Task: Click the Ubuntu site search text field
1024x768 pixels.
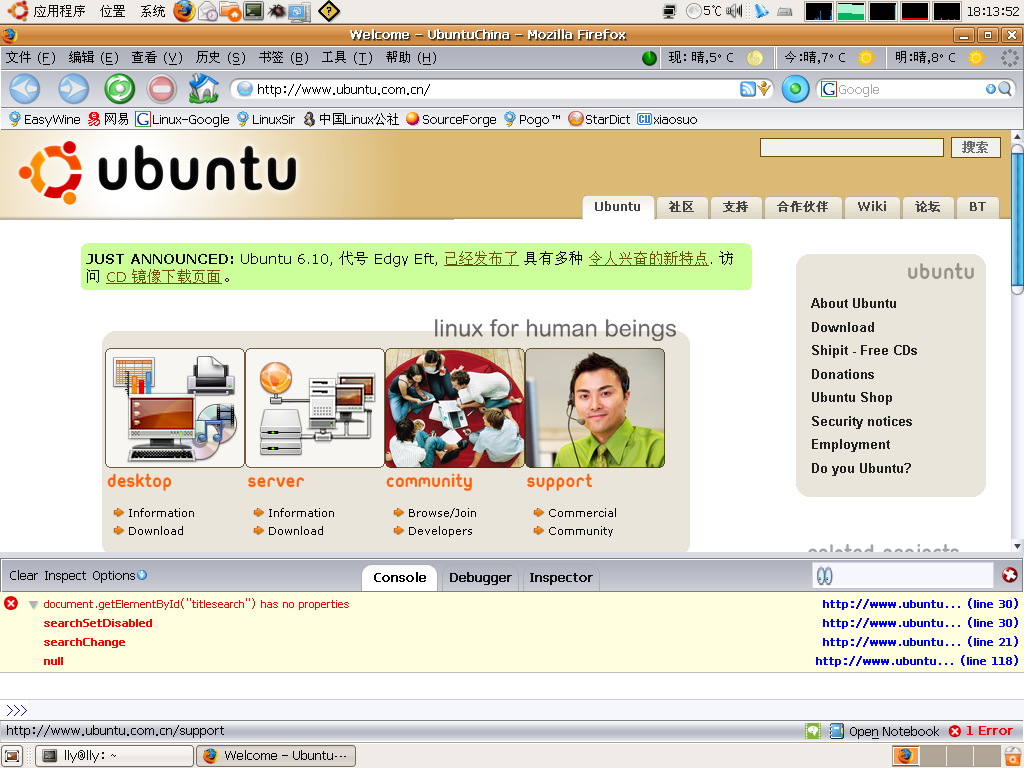Action: point(852,148)
